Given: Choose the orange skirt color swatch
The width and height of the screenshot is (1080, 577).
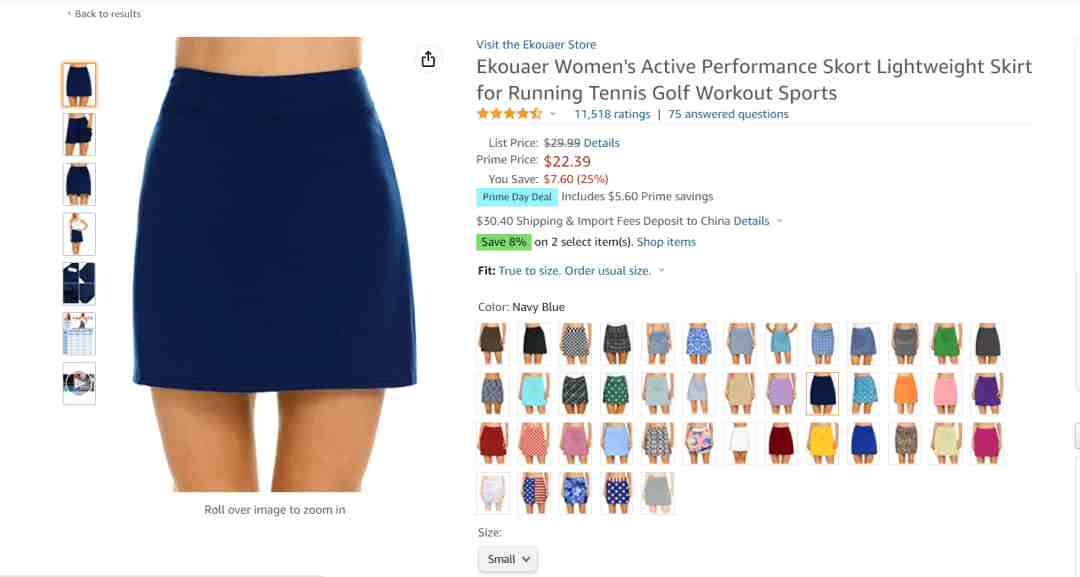Looking at the screenshot, I should 905,393.
